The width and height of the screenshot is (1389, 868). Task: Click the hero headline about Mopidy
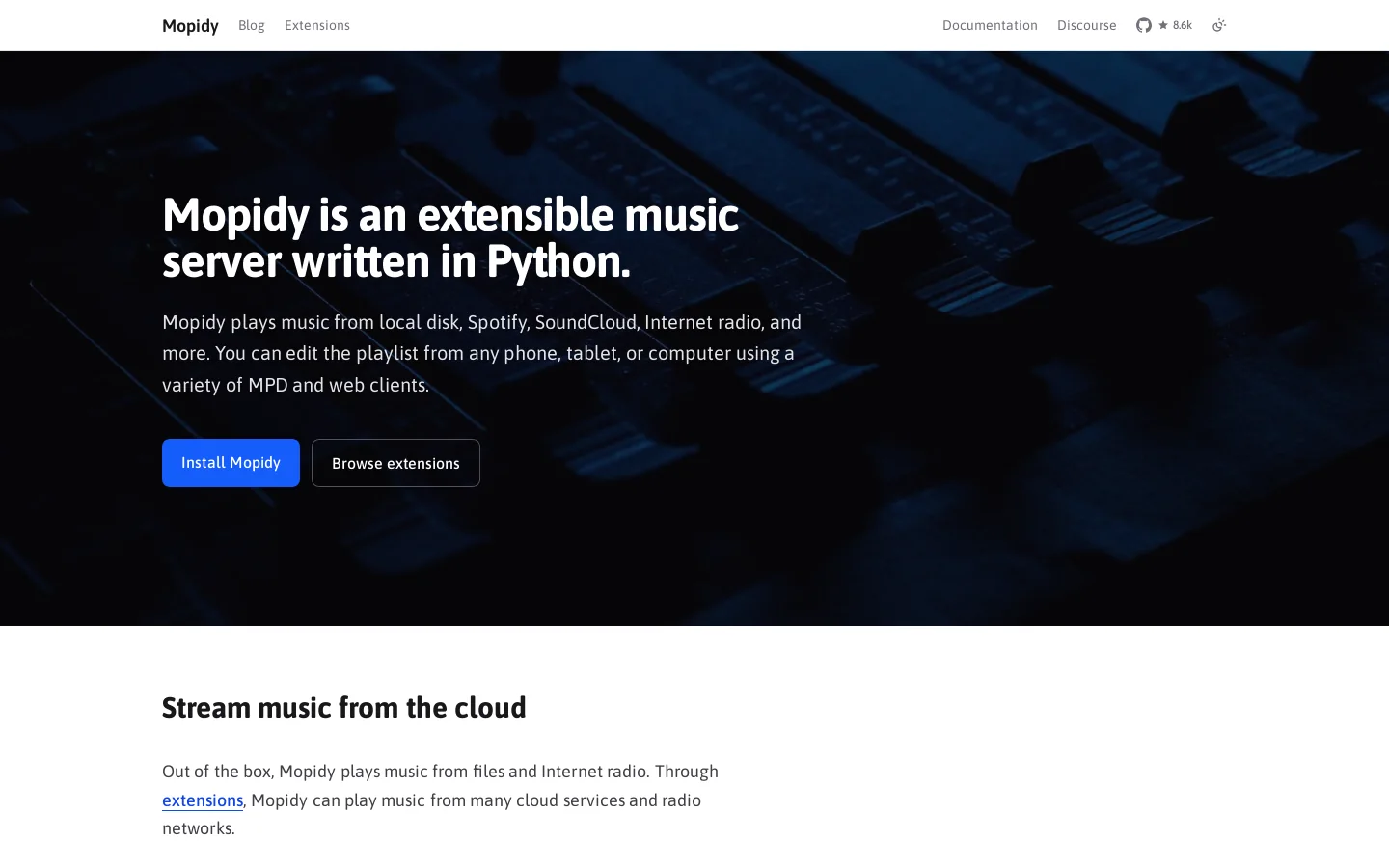(450, 237)
